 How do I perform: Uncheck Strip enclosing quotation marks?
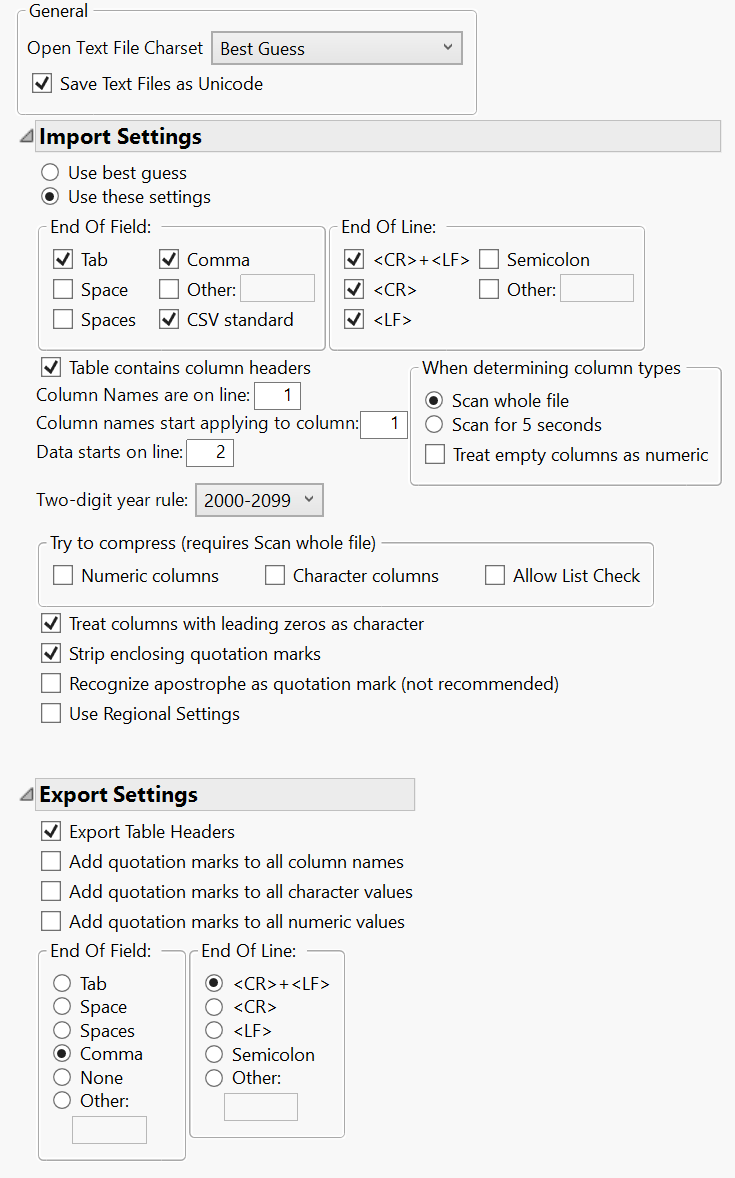pos(50,654)
